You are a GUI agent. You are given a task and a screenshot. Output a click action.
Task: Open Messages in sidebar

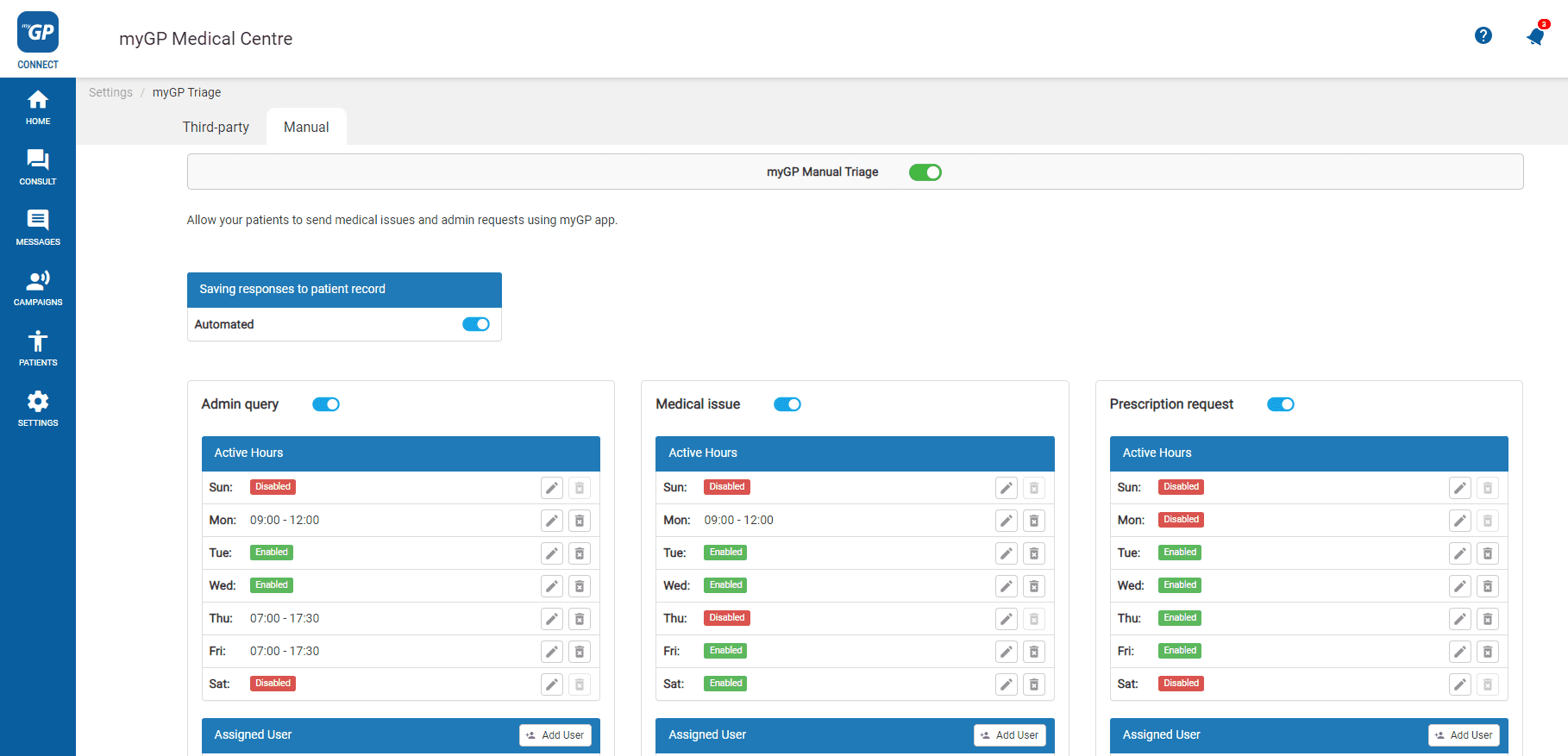point(38,228)
